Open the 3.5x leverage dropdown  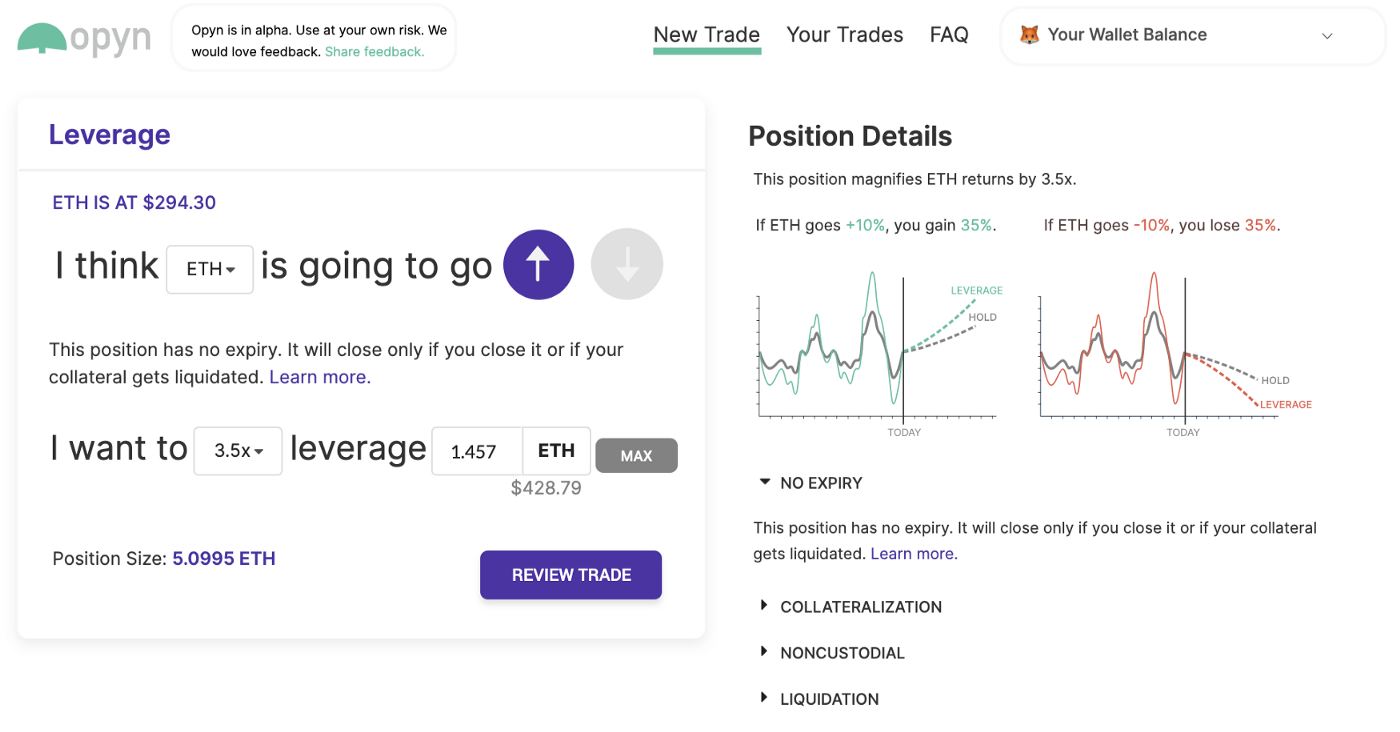click(237, 450)
